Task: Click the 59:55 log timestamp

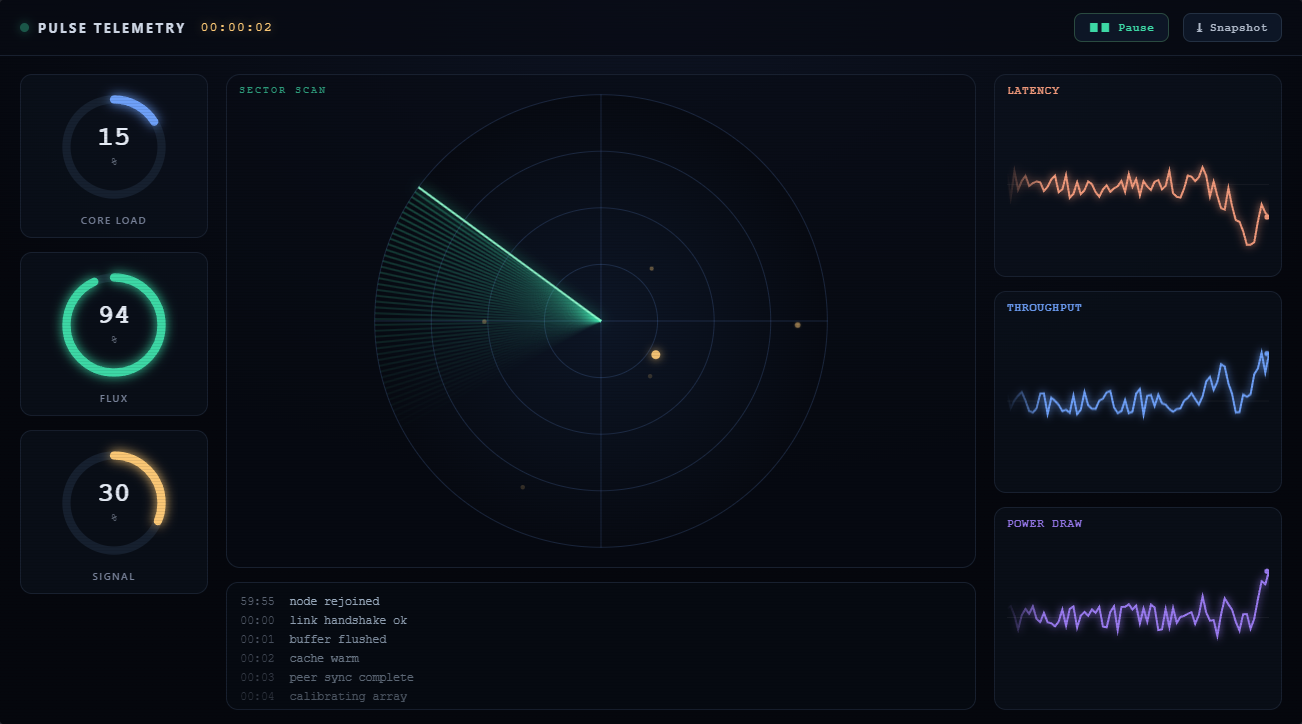Action: coord(257,602)
